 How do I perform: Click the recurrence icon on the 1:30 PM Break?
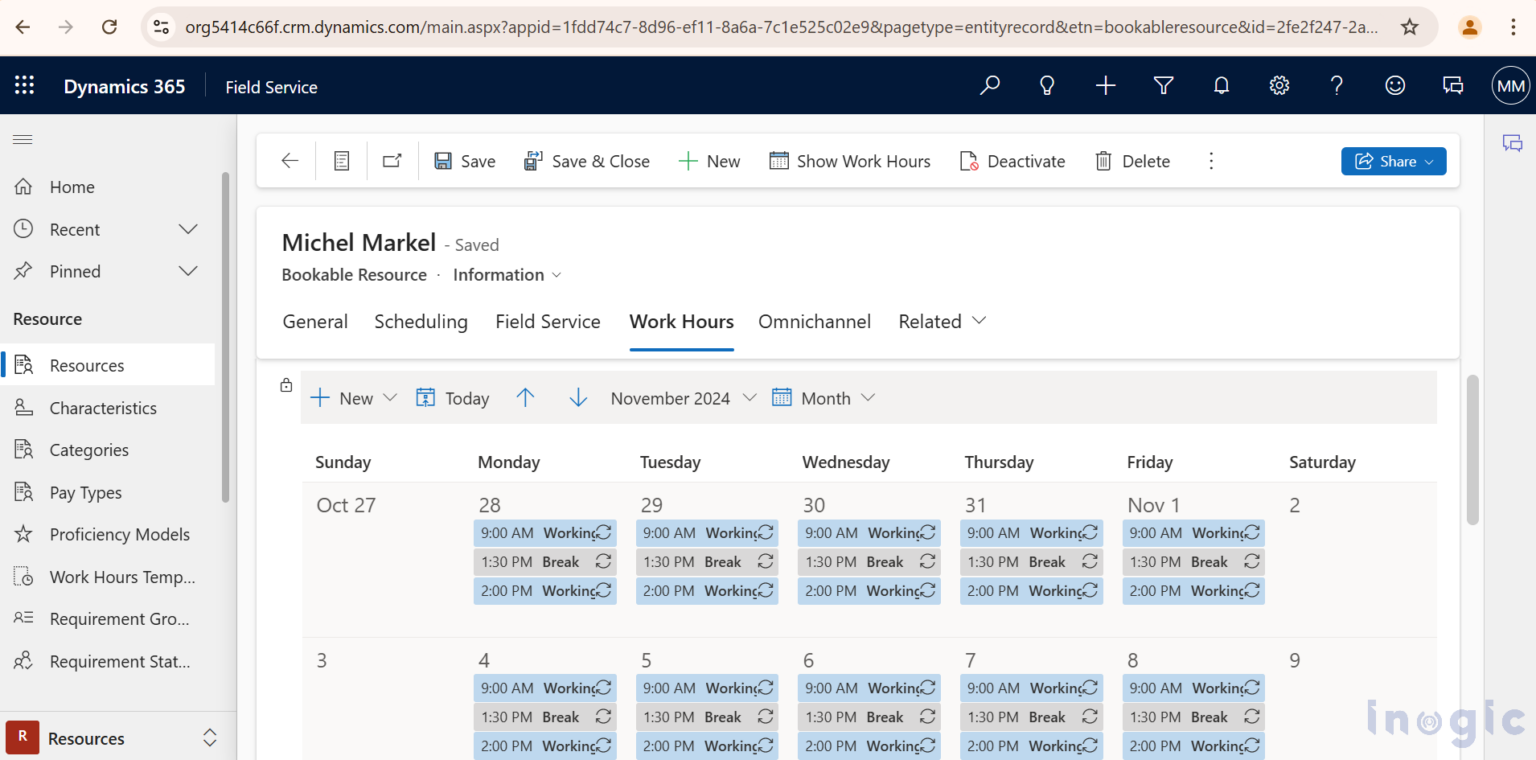(603, 561)
